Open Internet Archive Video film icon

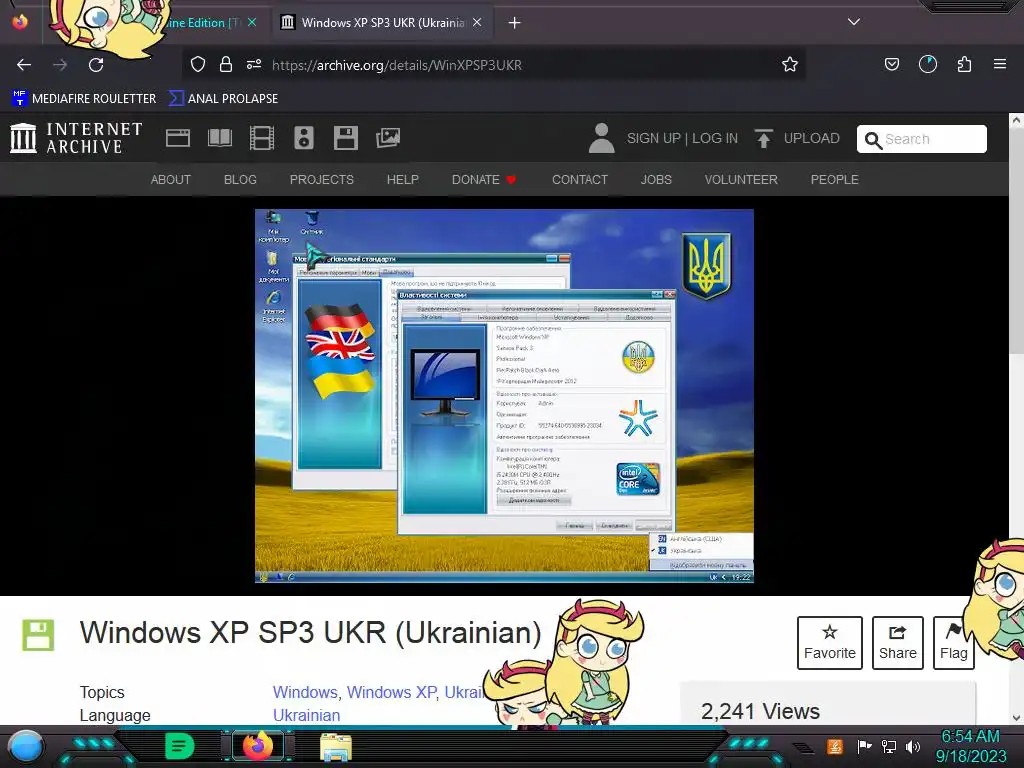(x=262, y=138)
